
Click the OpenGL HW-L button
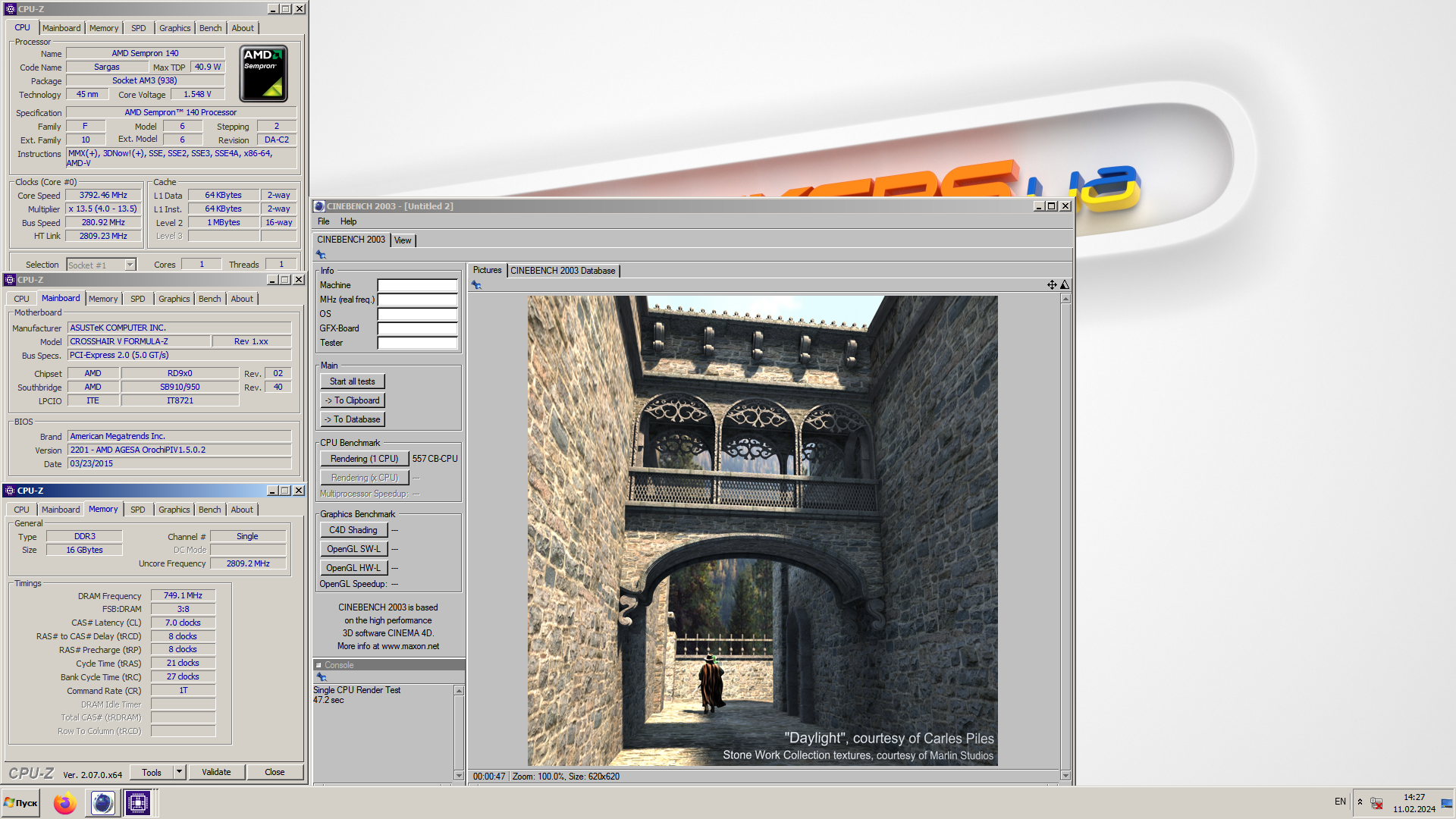pos(353,568)
